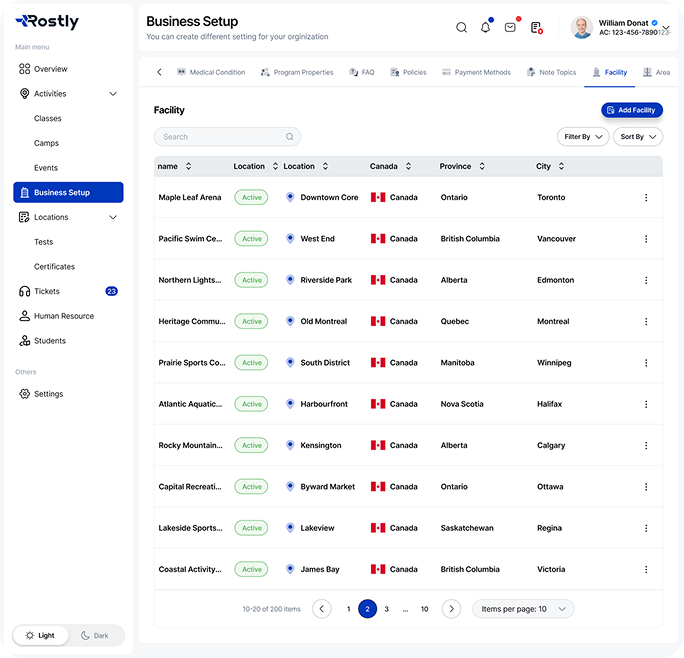
Task: Open row menu for Rocky Mountain...
Action: tap(646, 446)
